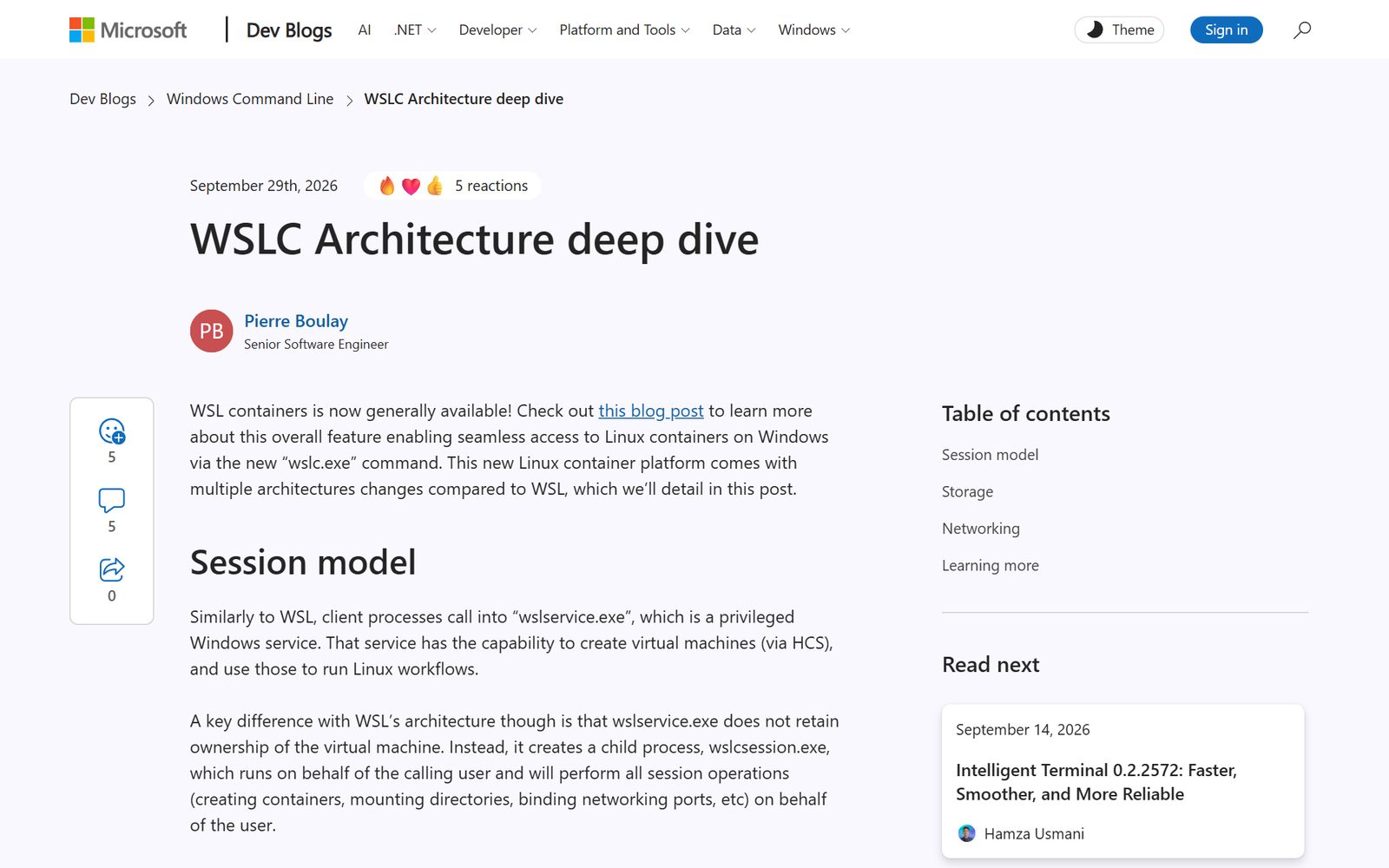
Task: Click the share arrow icon
Action: (112, 569)
